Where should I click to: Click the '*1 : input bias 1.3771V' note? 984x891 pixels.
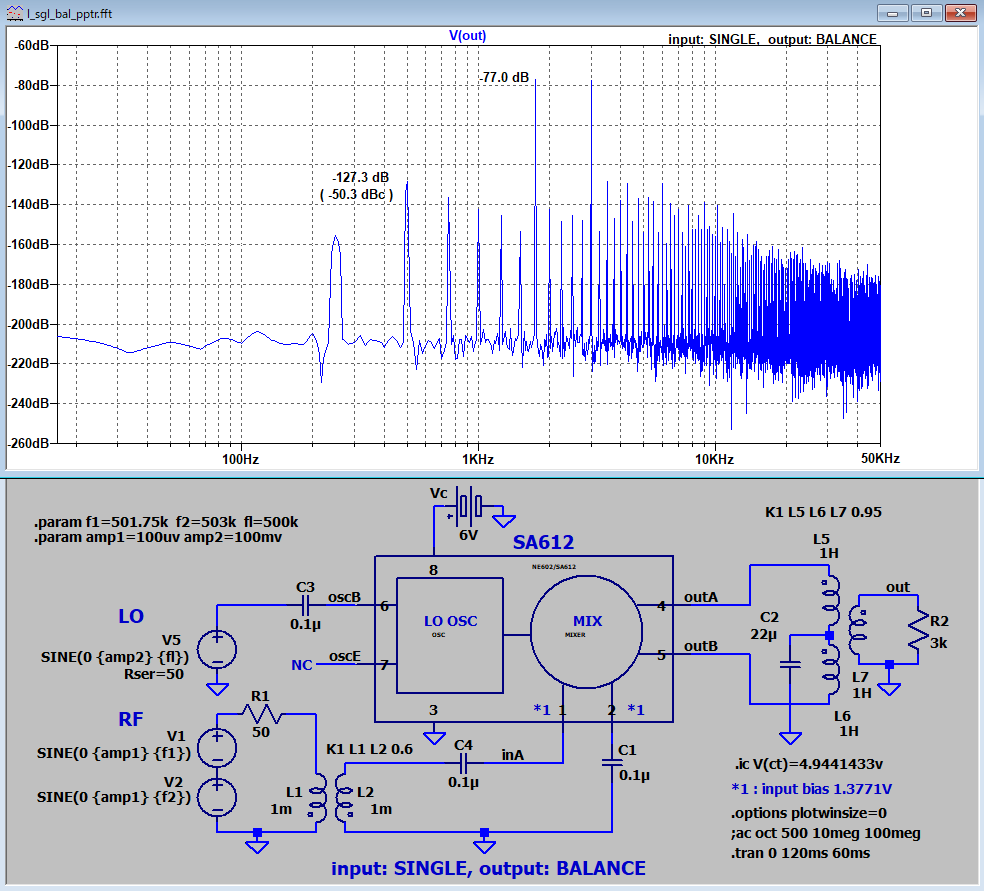tap(811, 789)
